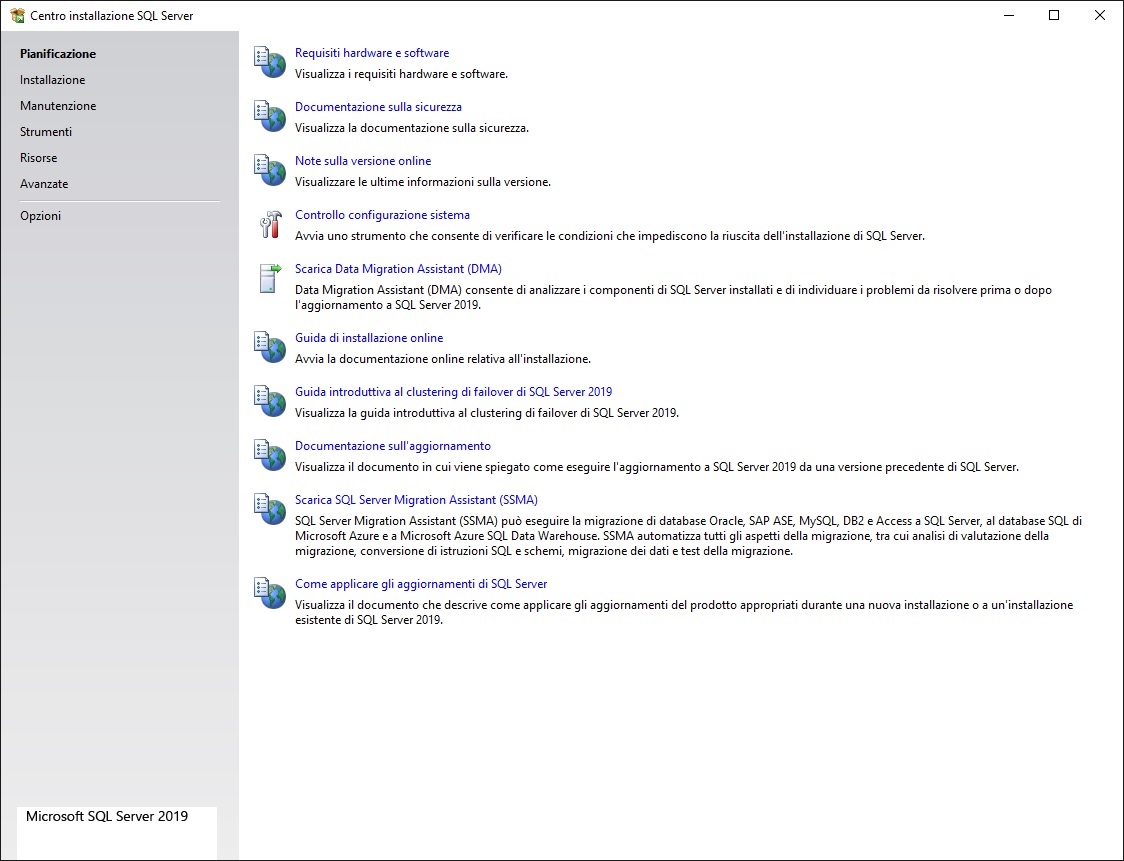Open the Opzioni page
This screenshot has width=1124, height=861.
coord(40,216)
